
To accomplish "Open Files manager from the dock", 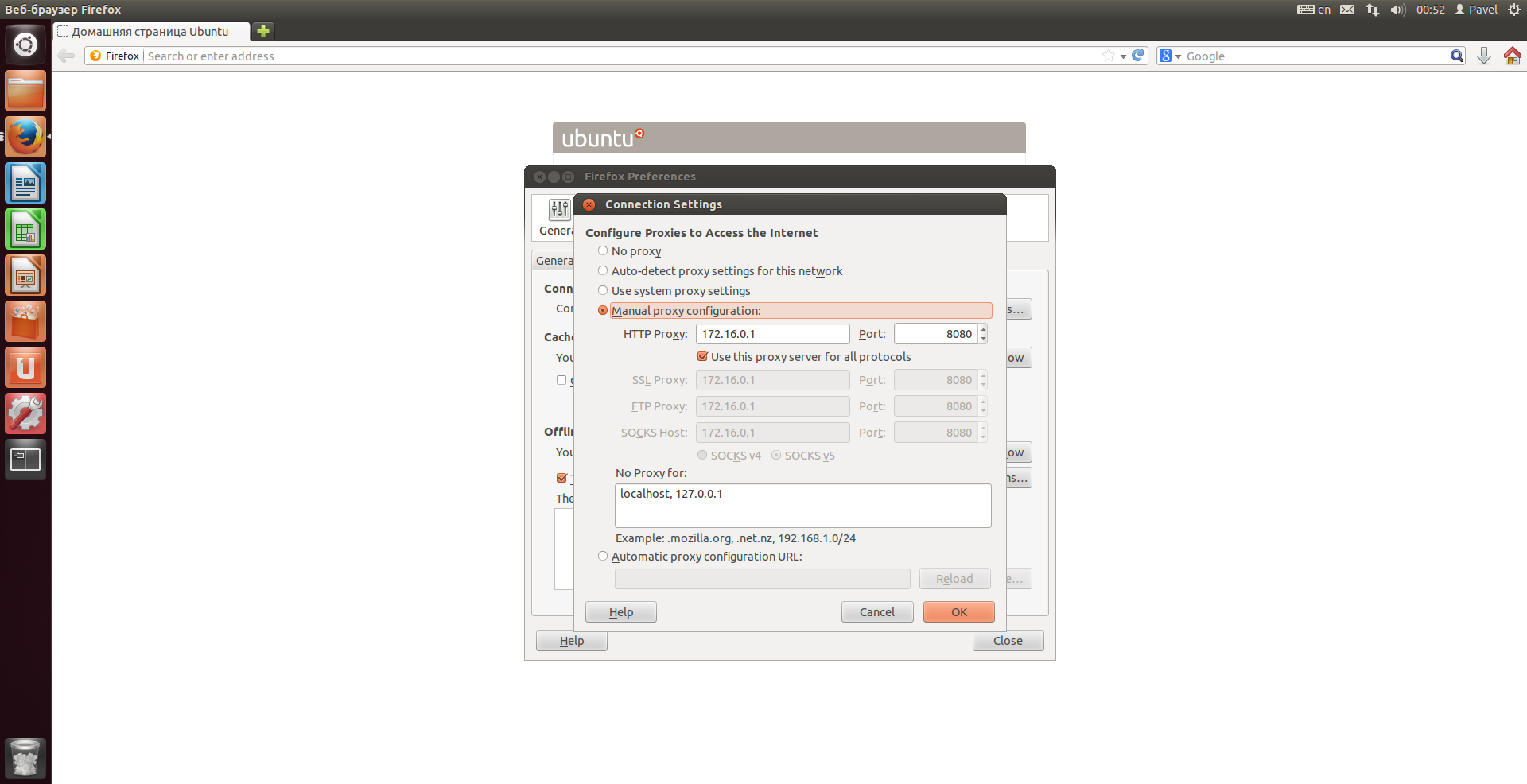I will point(25,91).
